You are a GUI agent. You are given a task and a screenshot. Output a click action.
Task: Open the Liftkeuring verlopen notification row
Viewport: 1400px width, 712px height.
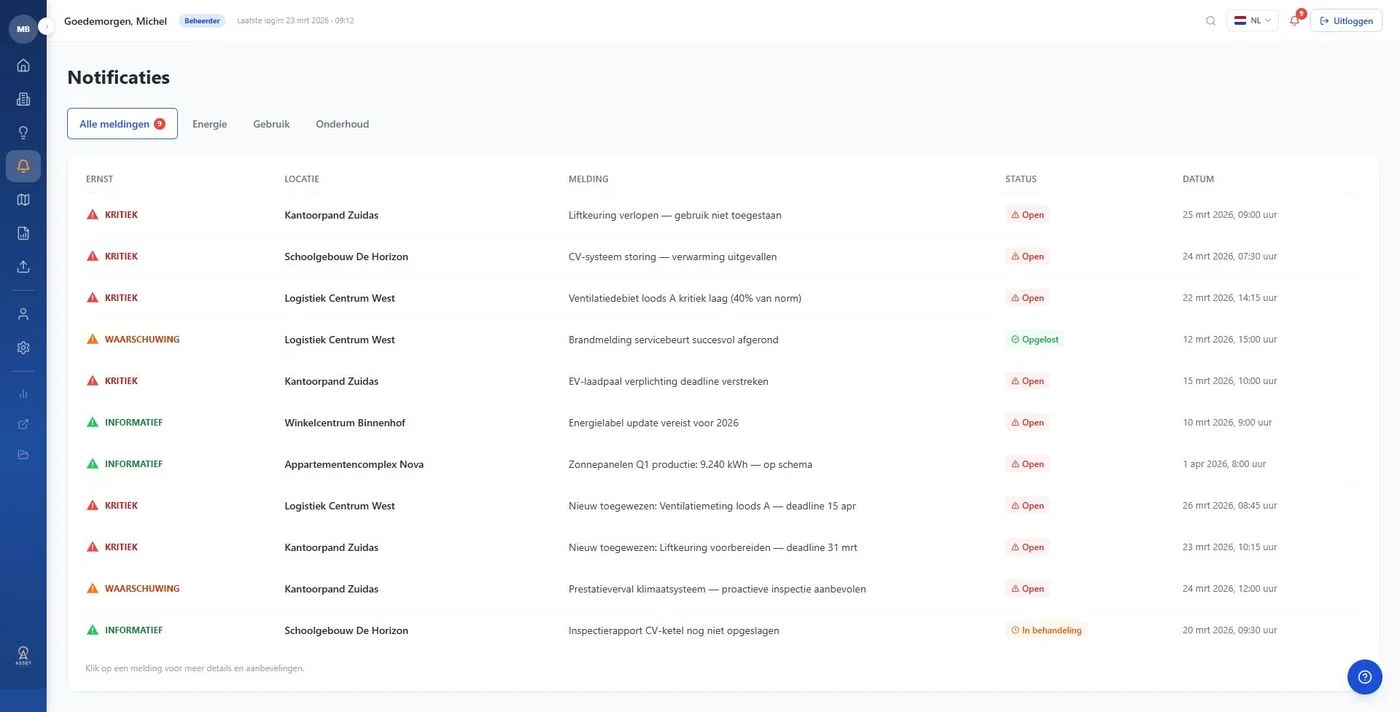click(x=675, y=215)
